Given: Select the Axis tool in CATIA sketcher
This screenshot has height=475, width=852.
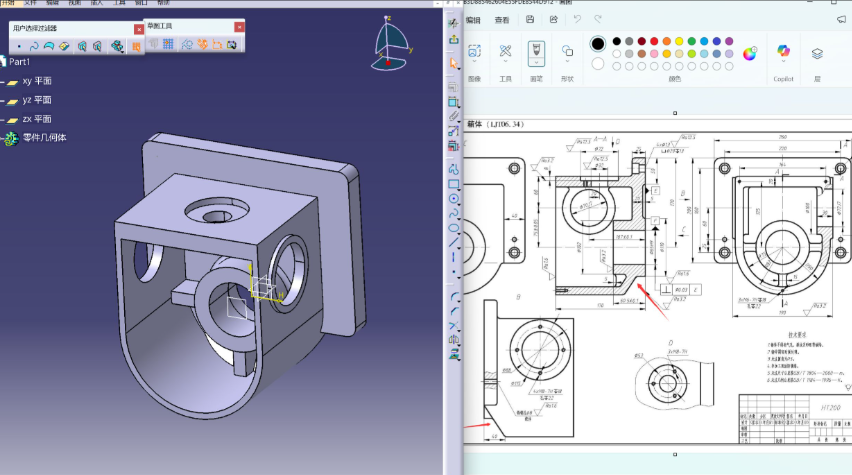Looking at the screenshot, I should [454, 257].
